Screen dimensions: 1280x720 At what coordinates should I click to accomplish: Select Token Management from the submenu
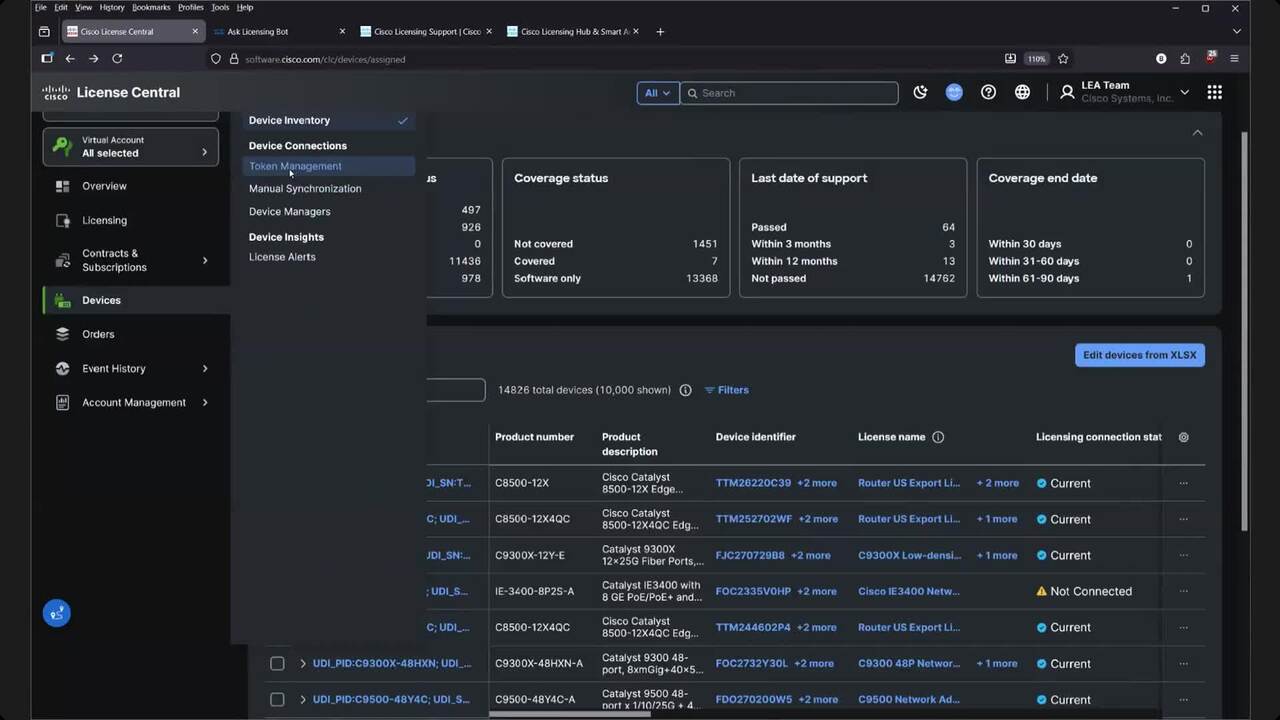point(295,166)
